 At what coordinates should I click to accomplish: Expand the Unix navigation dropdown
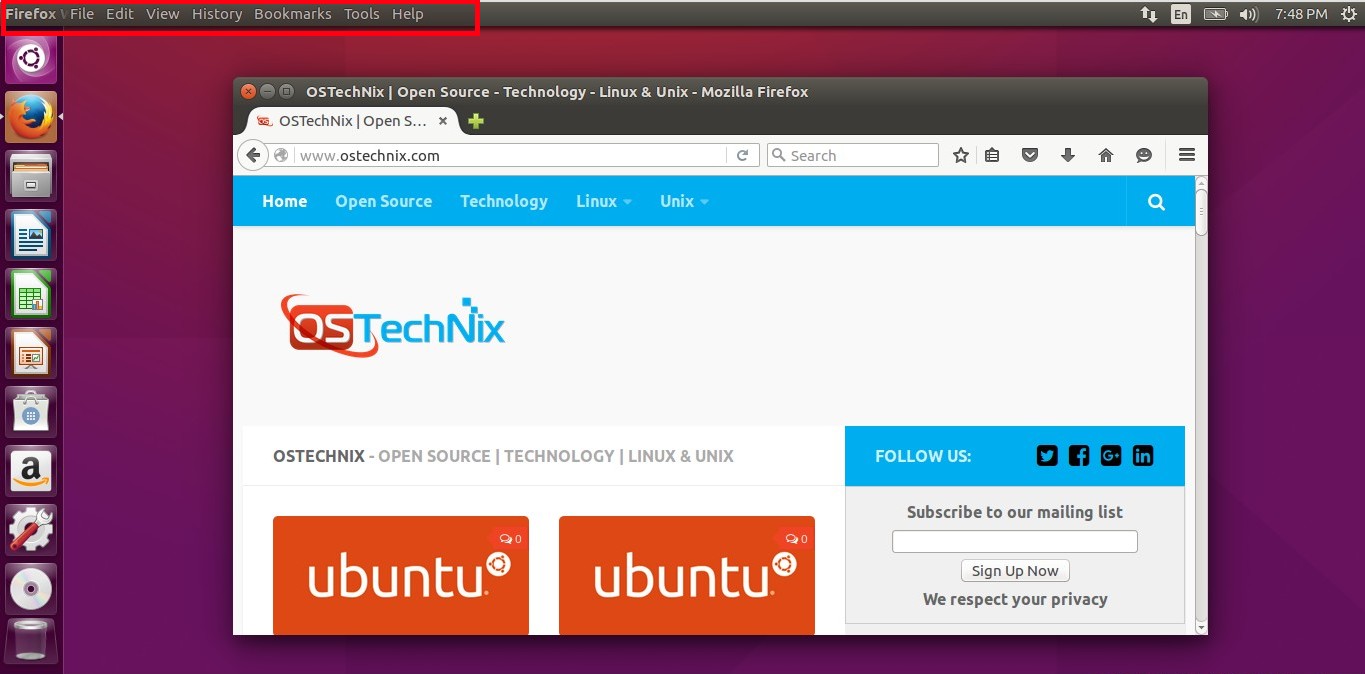tap(685, 201)
